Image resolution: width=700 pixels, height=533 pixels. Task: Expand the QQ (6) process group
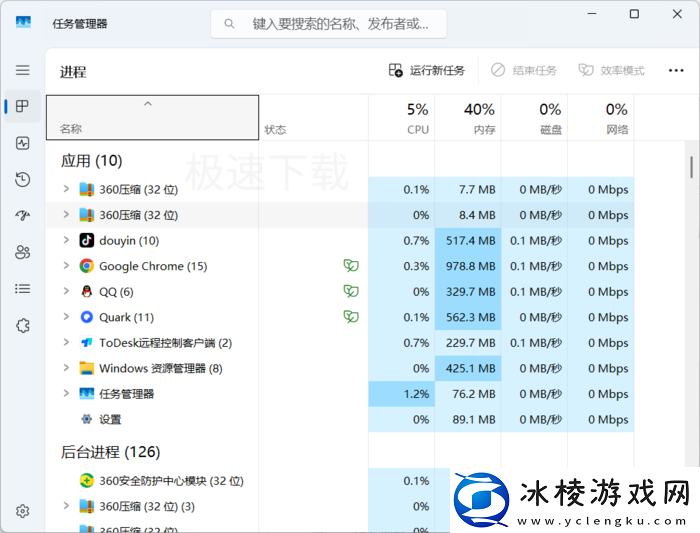[x=66, y=291]
